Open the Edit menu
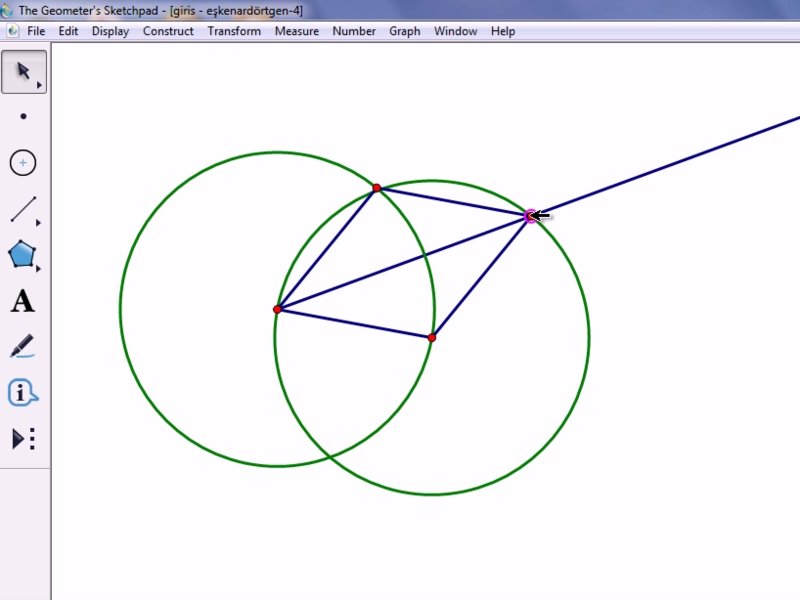This screenshot has width=800, height=600. tap(68, 31)
